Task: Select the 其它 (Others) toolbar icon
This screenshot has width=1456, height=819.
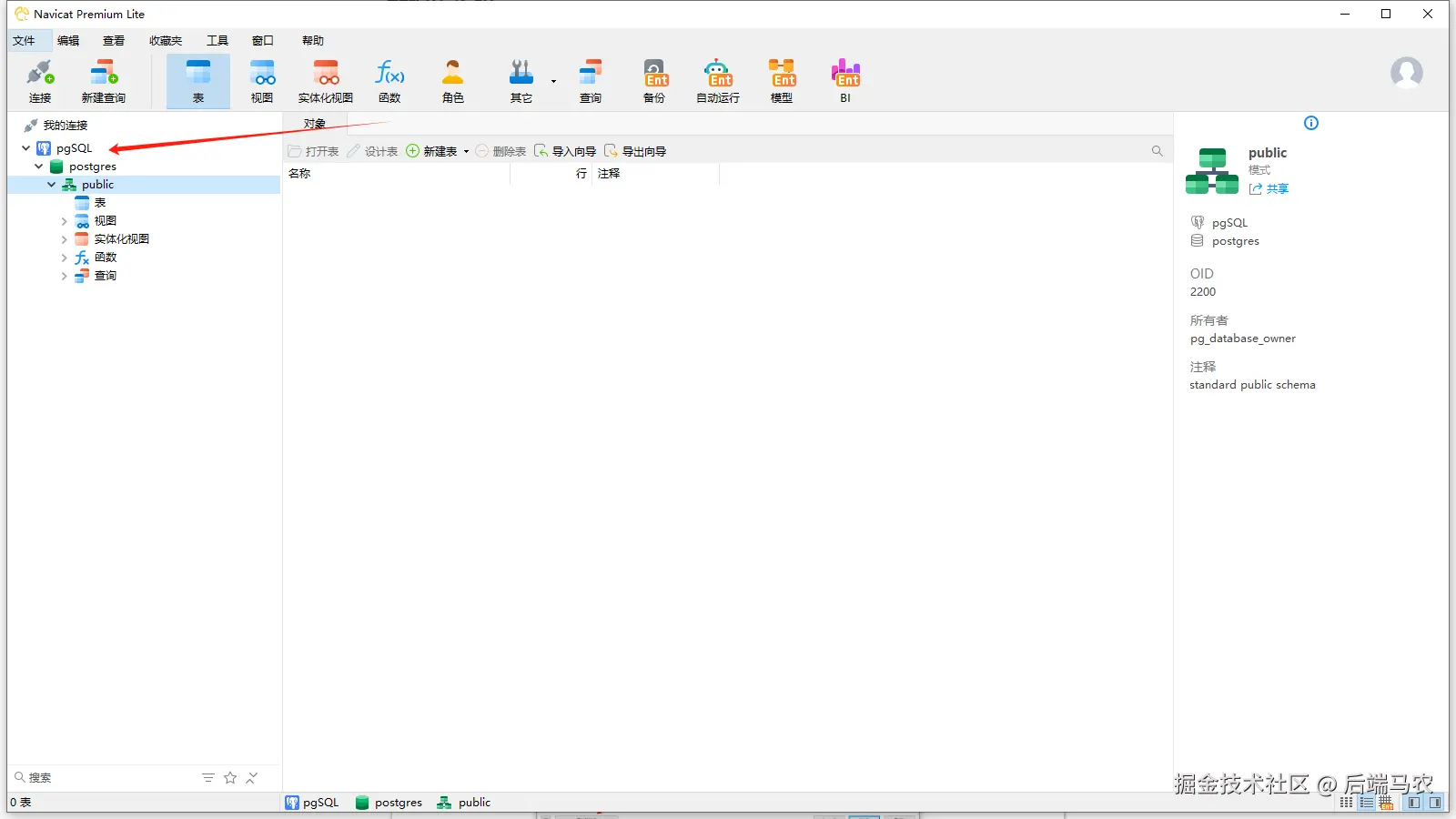Action: (521, 81)
